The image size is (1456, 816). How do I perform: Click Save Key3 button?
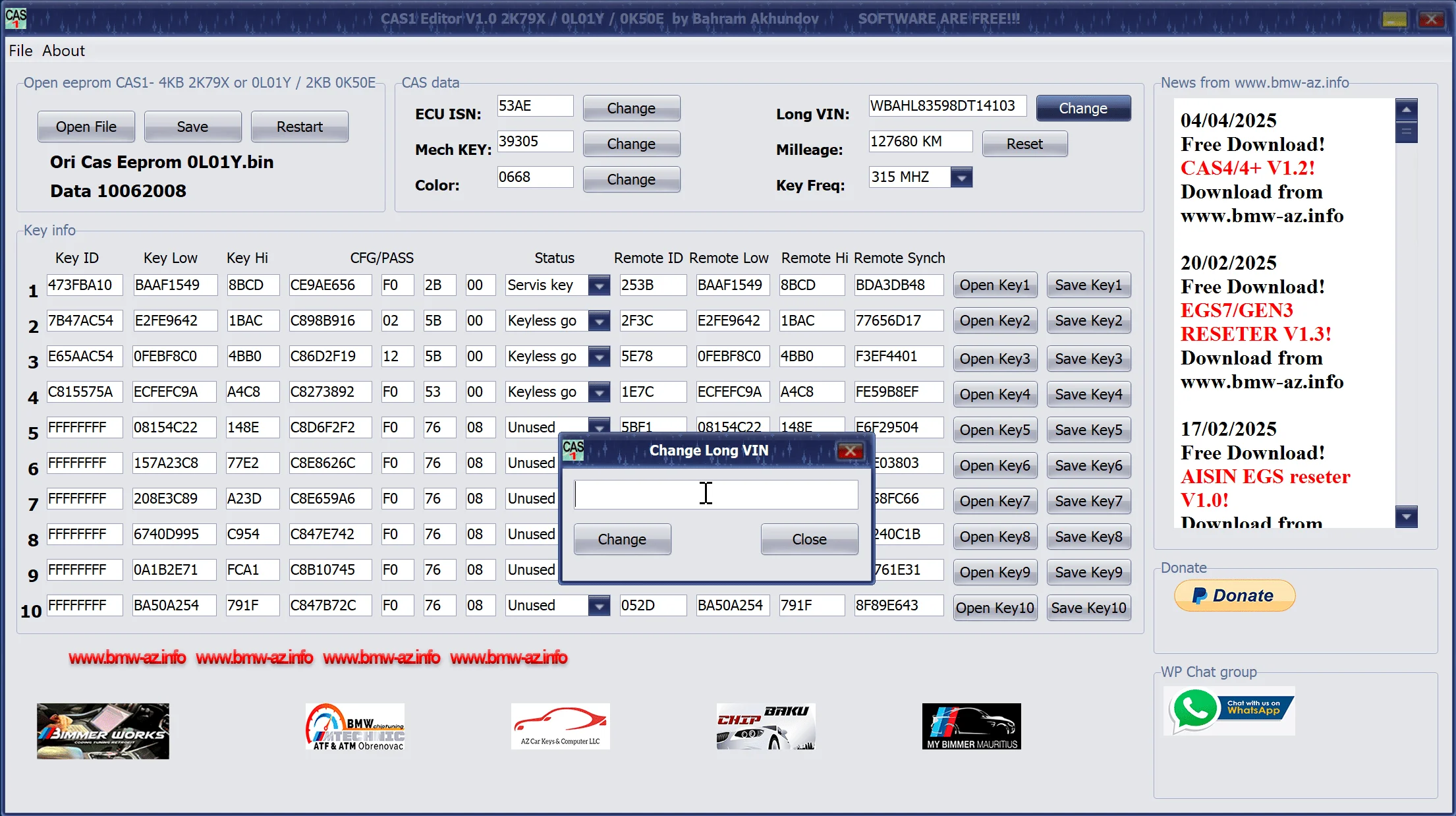(1088, 359)
